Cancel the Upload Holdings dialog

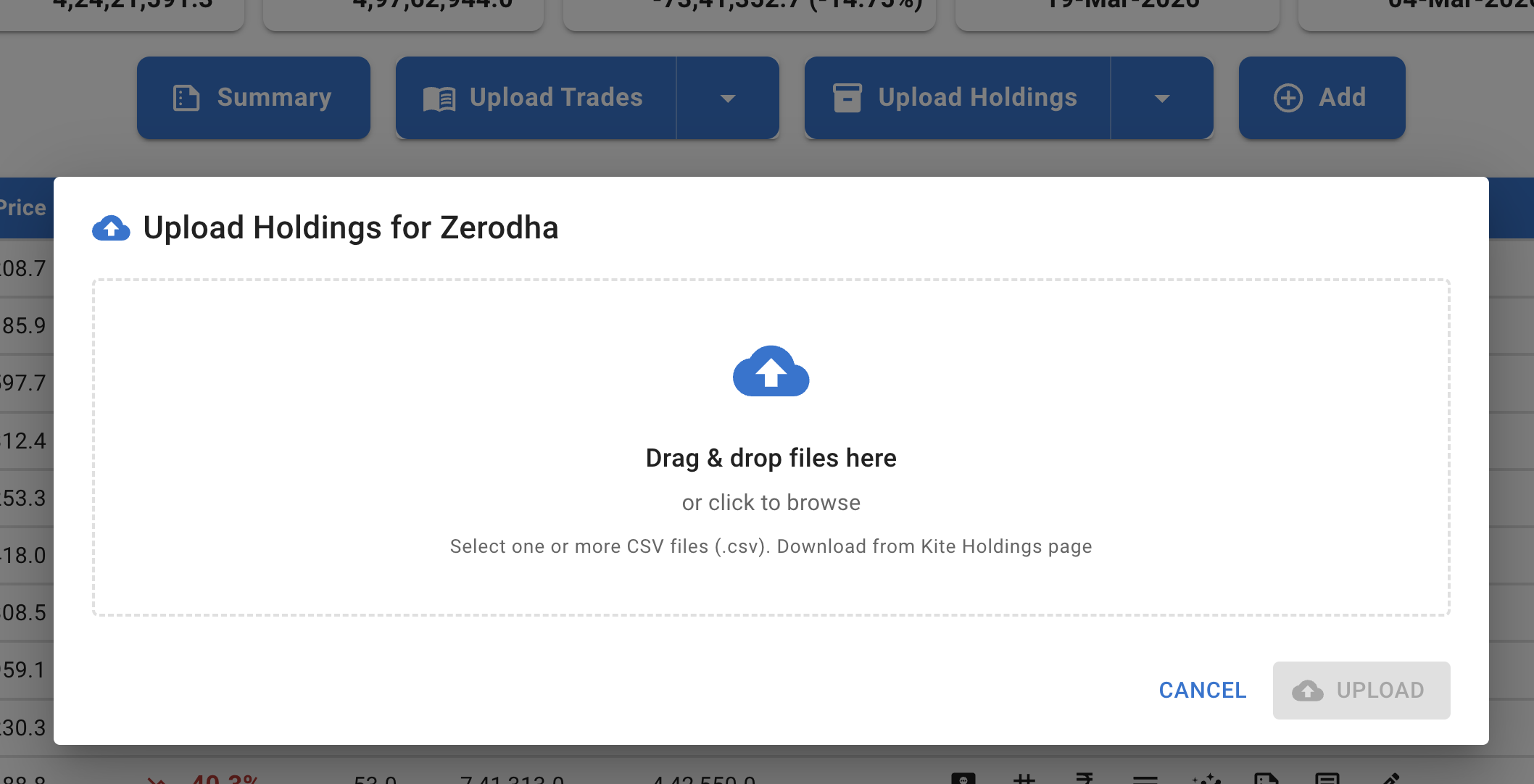coord(1202,690)
